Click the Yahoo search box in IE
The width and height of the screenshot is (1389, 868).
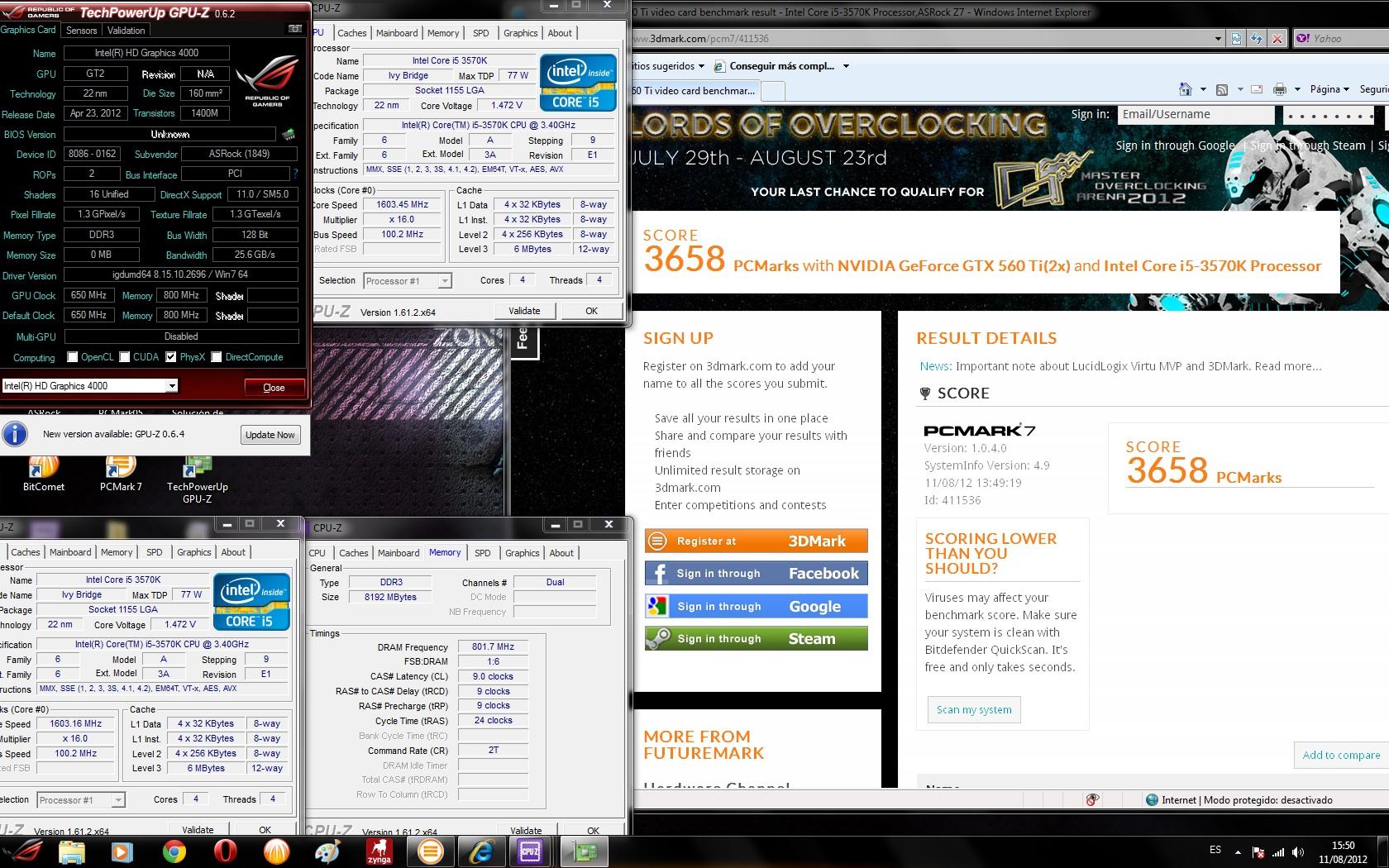pos(1340,38)
